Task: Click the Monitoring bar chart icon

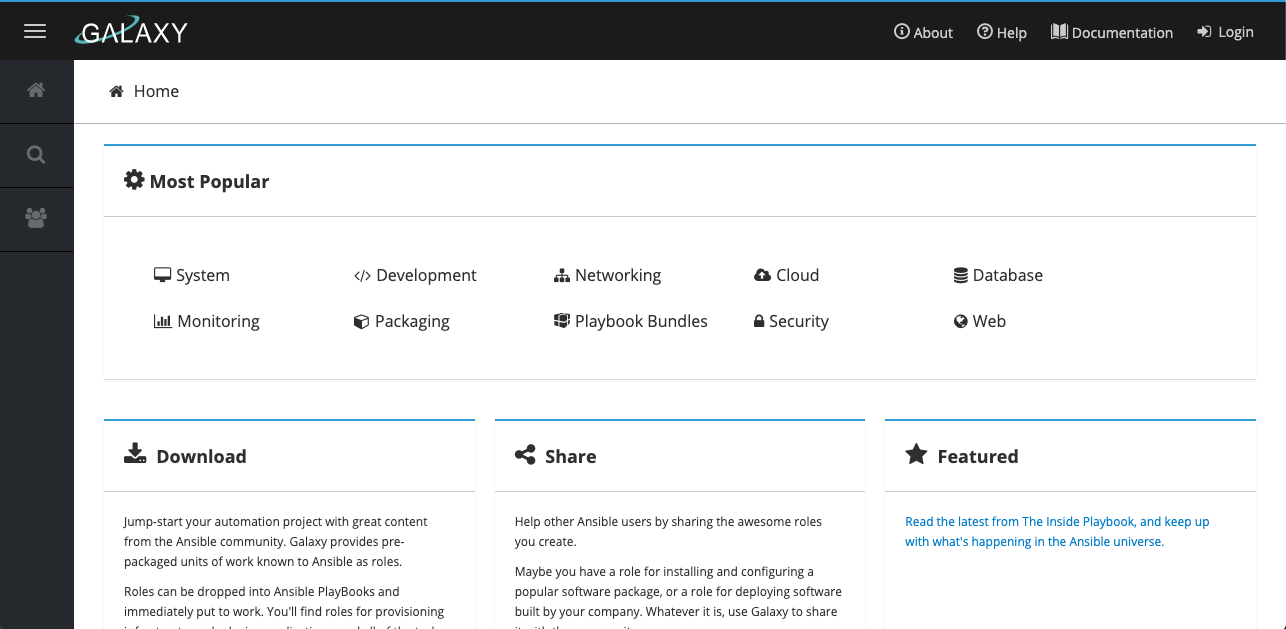Action: coord(163,321)
